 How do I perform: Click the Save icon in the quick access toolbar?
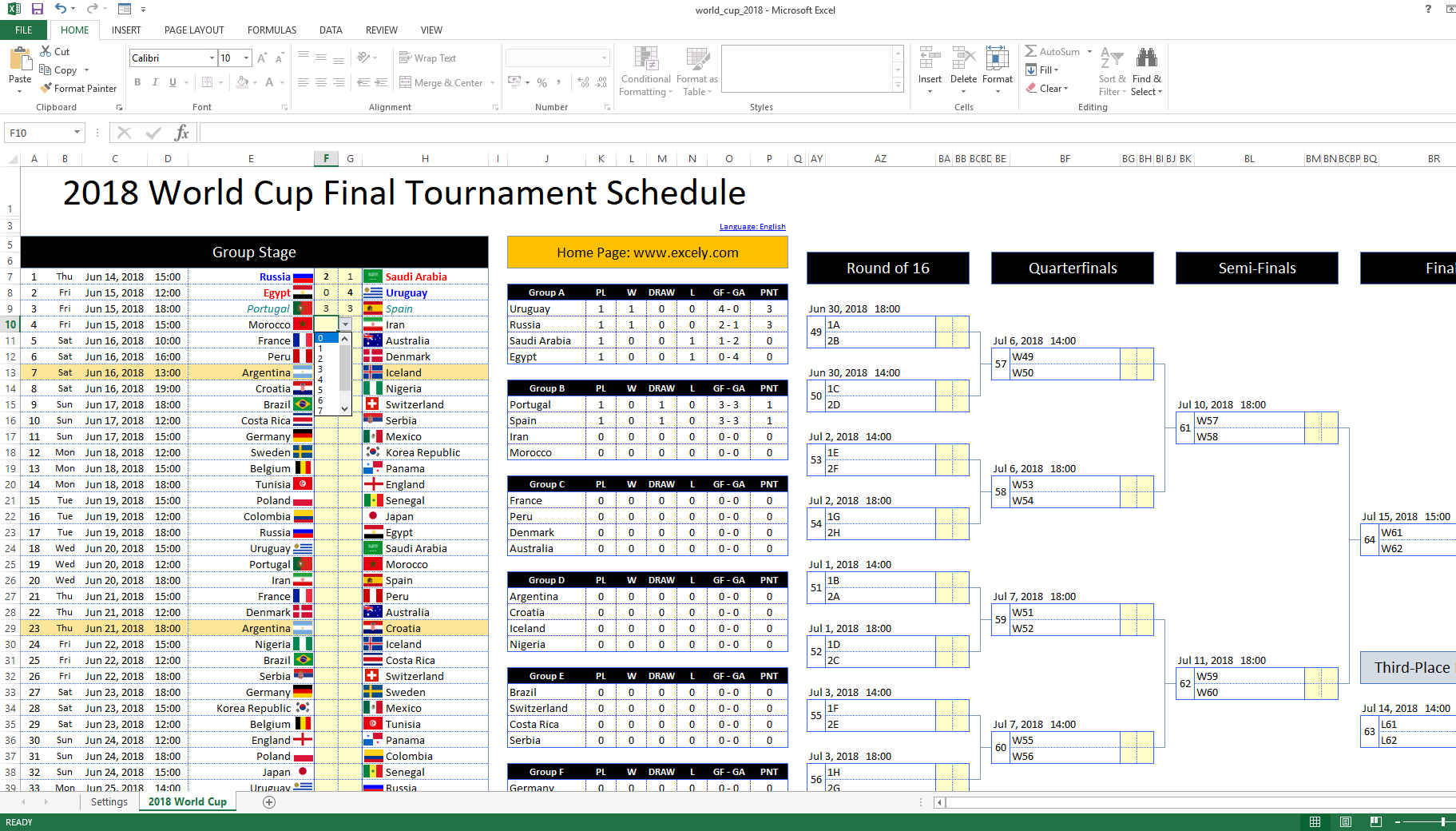click(38, 9)
